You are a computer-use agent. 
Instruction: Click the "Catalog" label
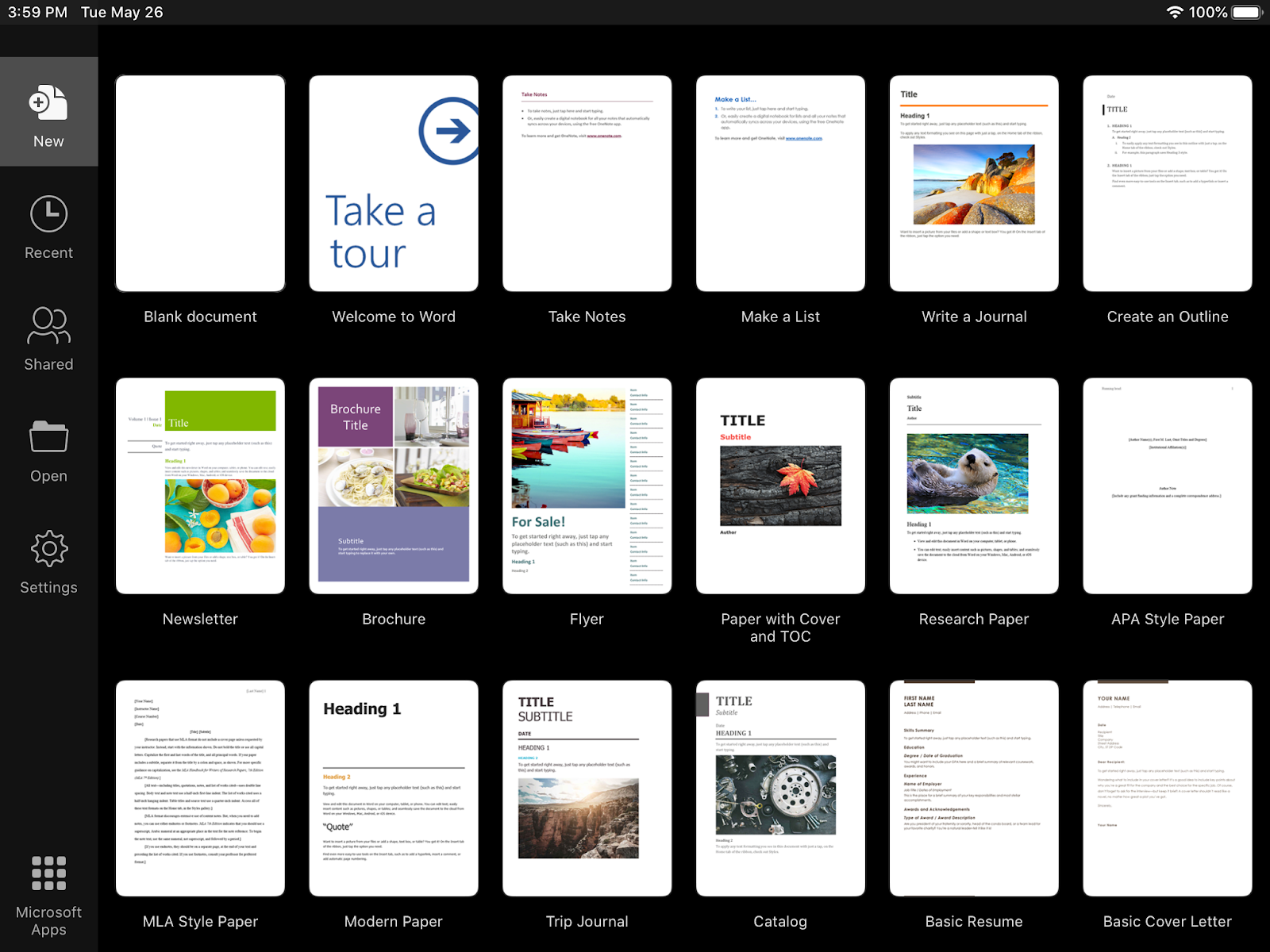(780, 921)
